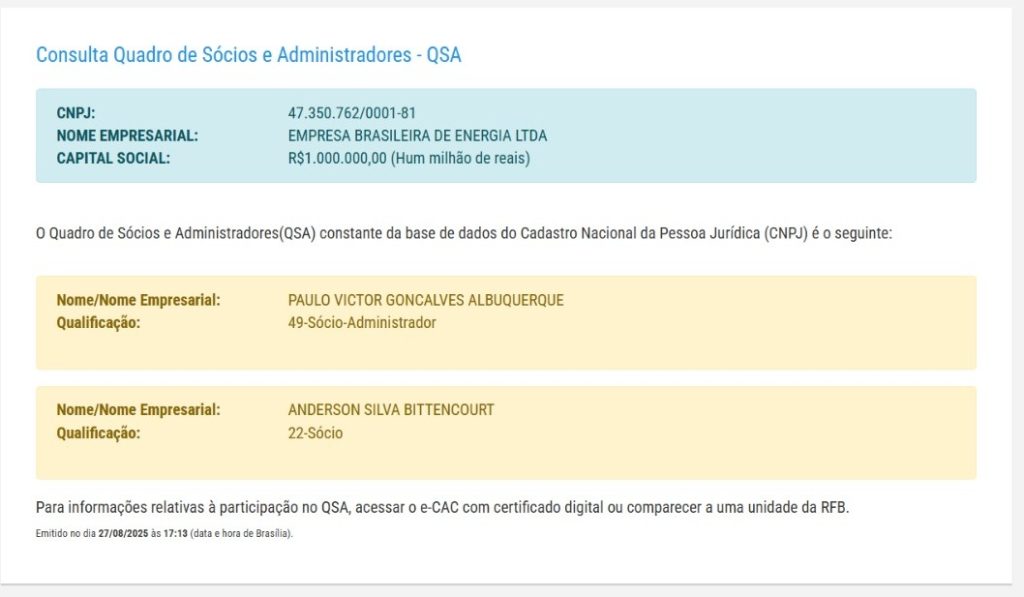This screenshot has height=597, width=1024.
Task: Click the emission time 17:13
Action: (175, 533)
